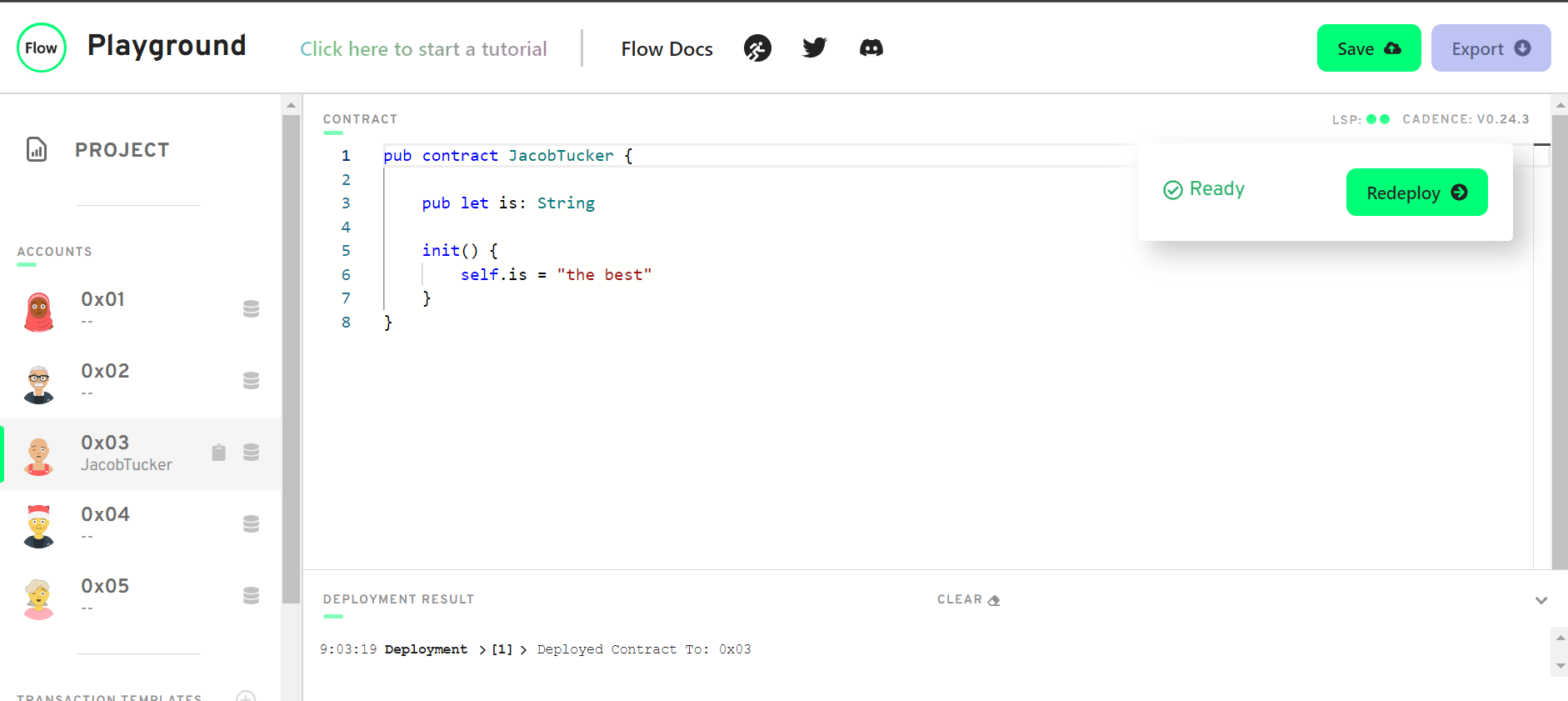This screenshot has height=701, width=1568.
Task: Click the ACCOUNTS section heading
Action: coord(54,252)
